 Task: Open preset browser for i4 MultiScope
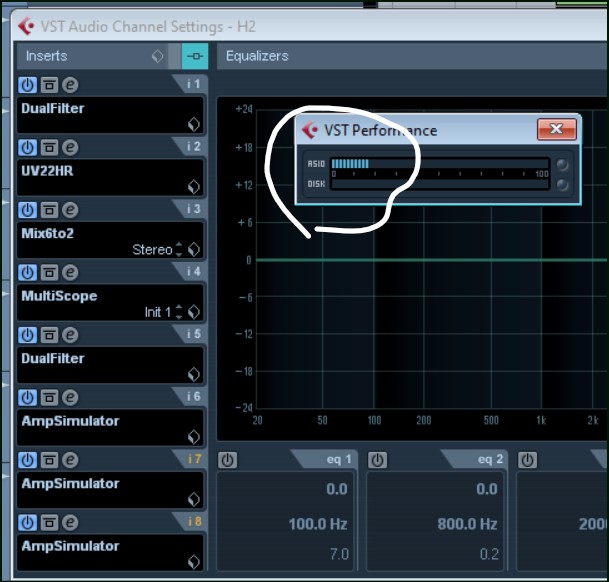pos(194,312)
